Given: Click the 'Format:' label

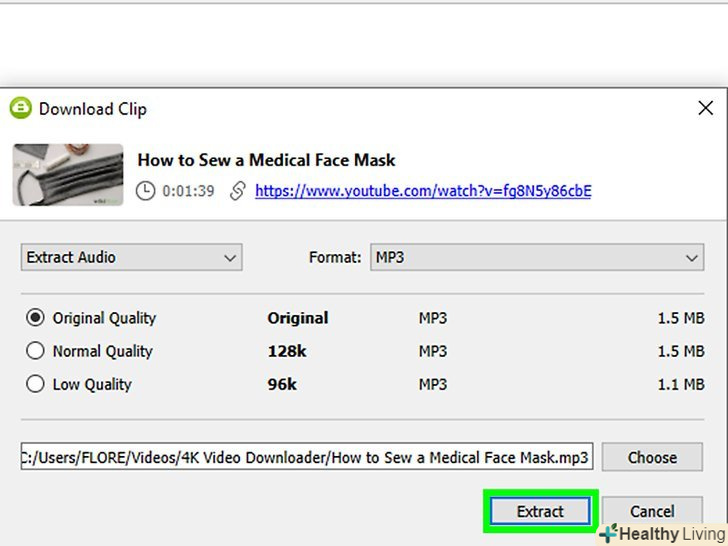Looking at the screenshot, I should coord(335,257).
